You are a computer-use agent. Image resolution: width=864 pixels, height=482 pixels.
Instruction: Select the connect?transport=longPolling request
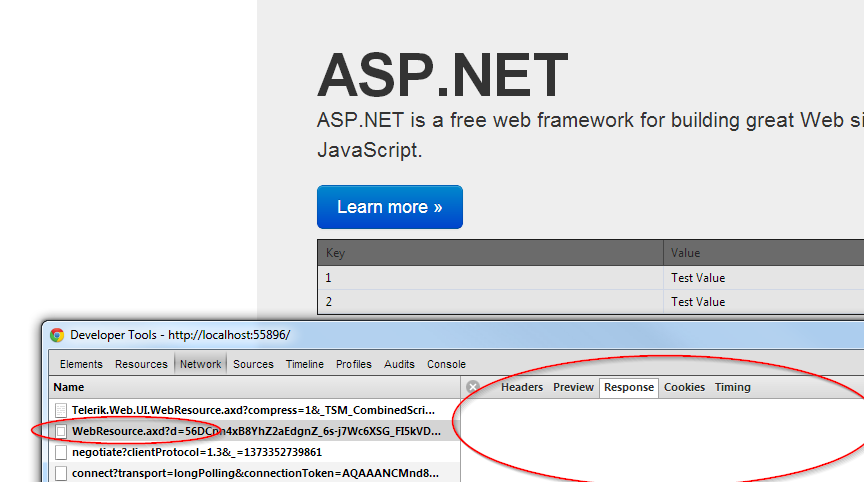tap(255, 473)
